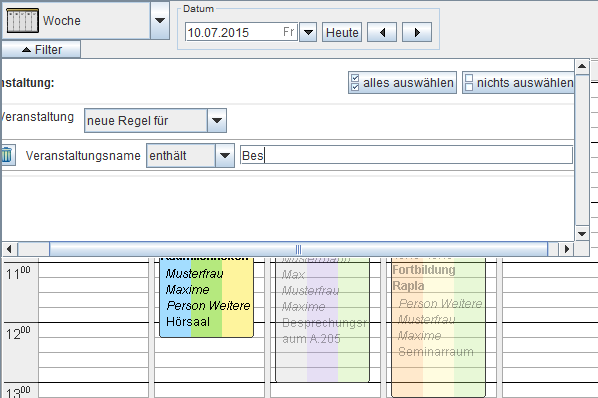Click horizontal scrollbar left arrow
The image size is (598, 398).
tap(9, 249)
